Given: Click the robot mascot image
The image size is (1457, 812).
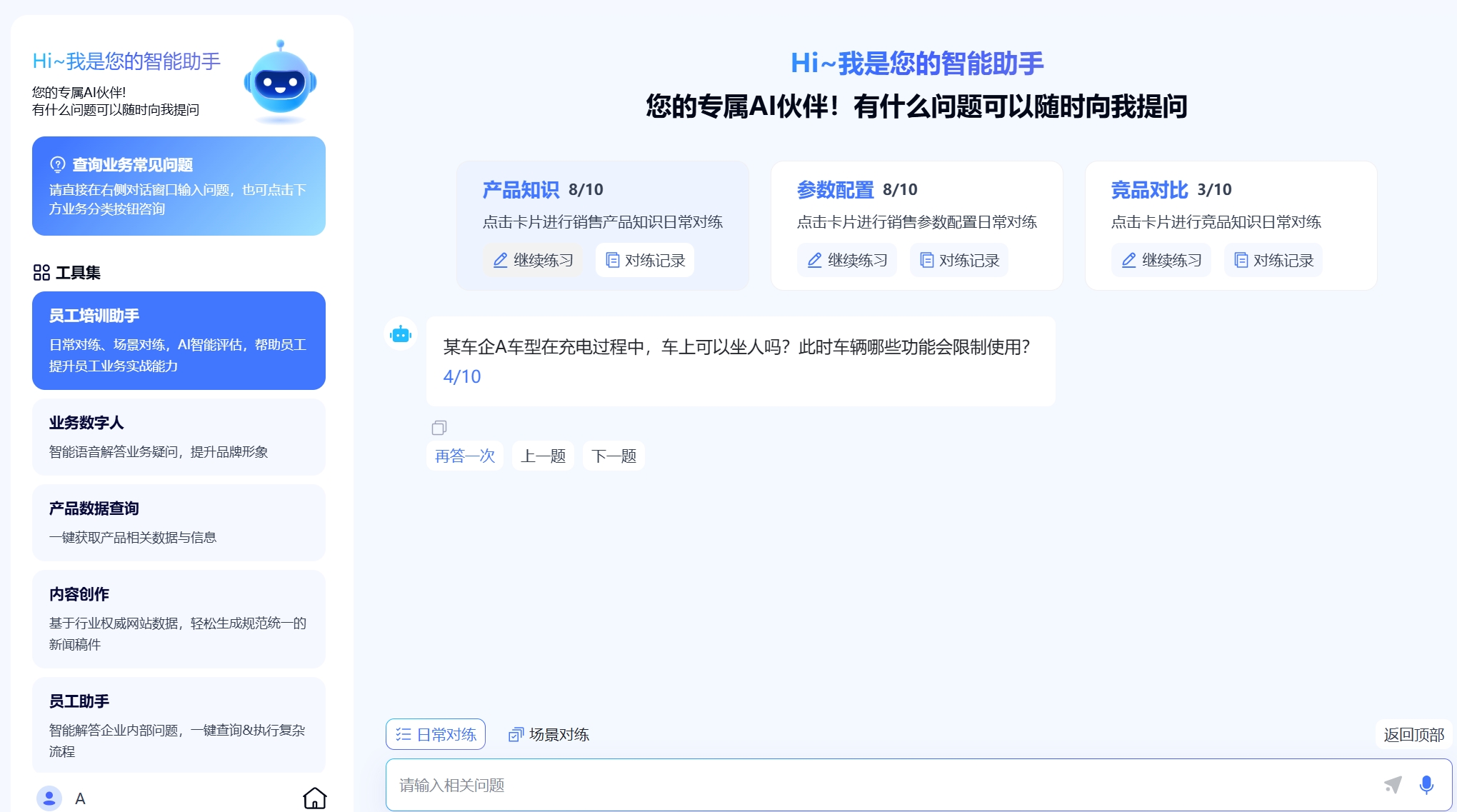Looking at the screenshot, I should (280, 81).
